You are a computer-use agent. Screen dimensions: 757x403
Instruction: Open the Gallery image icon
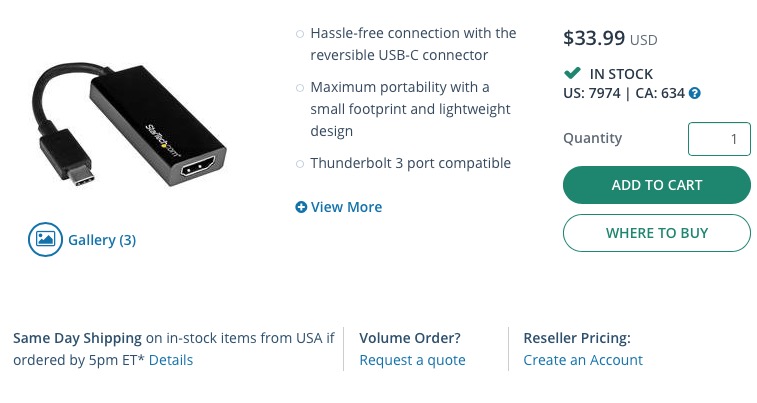coord(45,239)
